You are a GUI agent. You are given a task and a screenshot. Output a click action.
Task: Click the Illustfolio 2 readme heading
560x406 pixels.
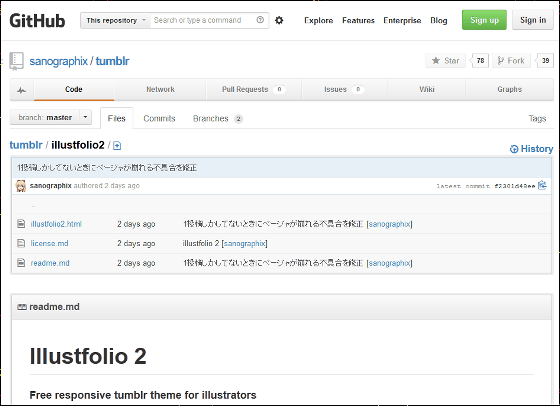tap(88, 356)
